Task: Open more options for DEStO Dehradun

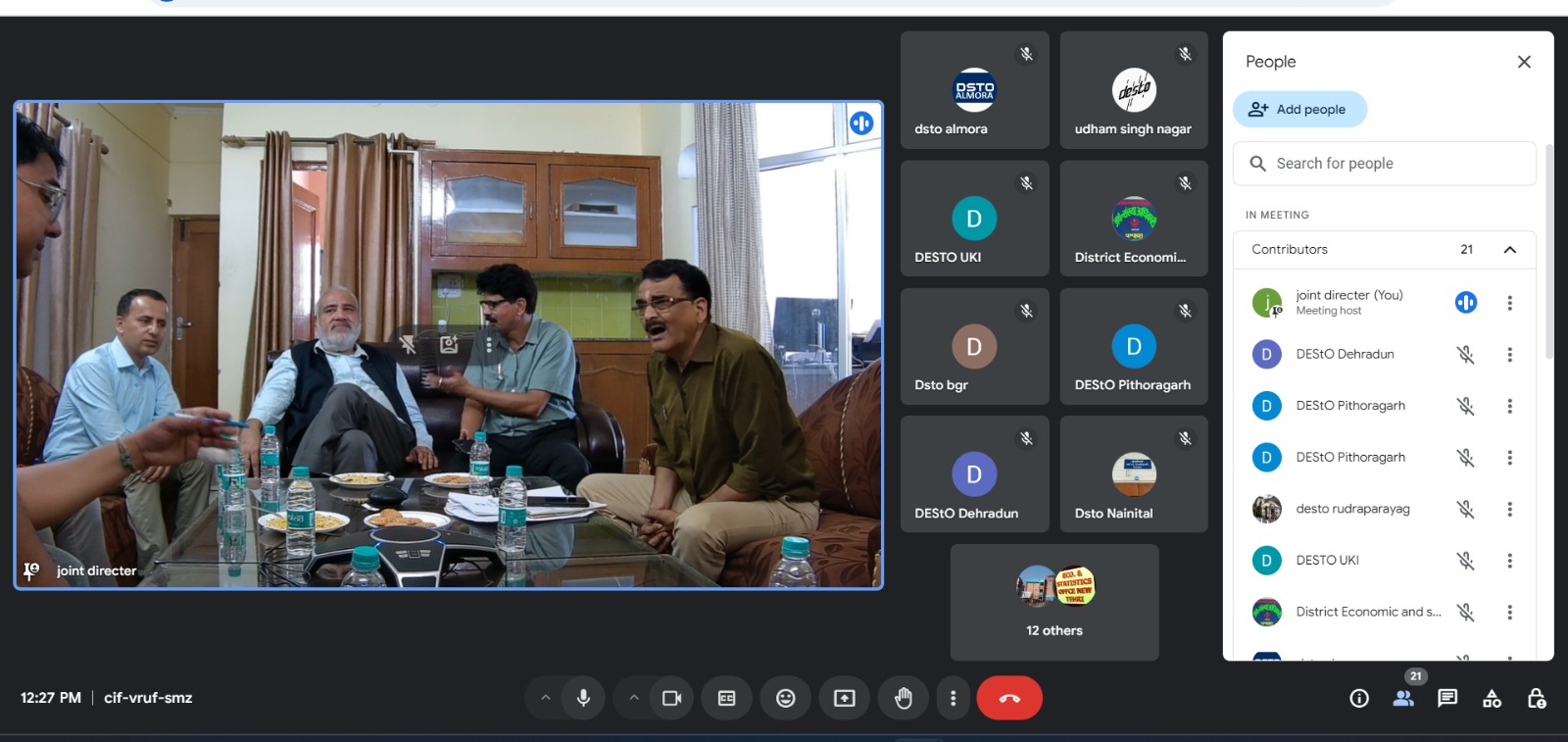Action: [x=1509, y=355]
